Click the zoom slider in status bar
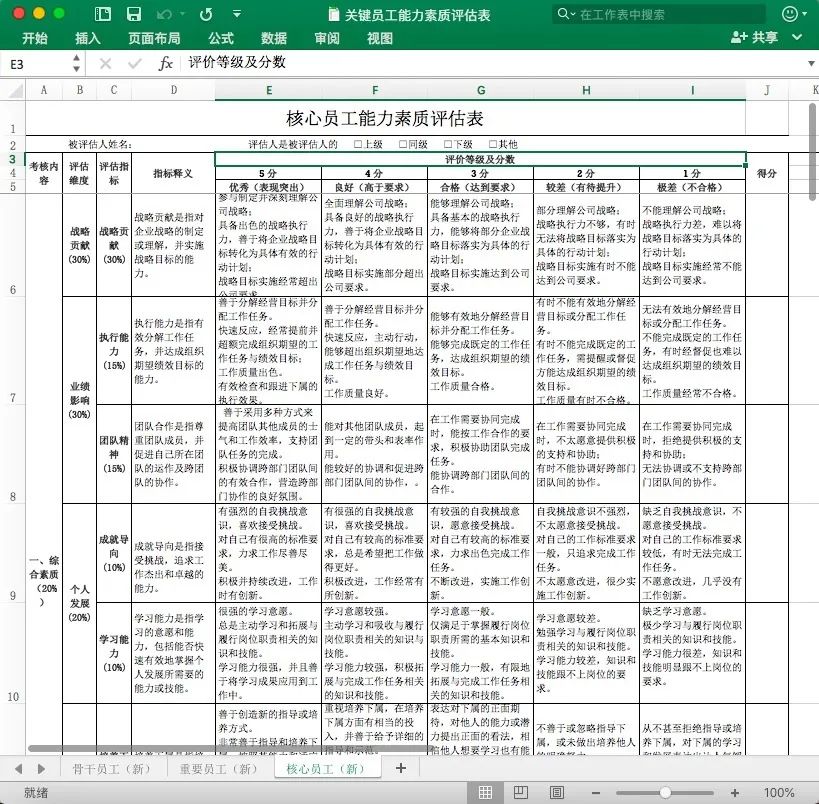This screenshot has width=819, height=804. click(x=666, y=792)
